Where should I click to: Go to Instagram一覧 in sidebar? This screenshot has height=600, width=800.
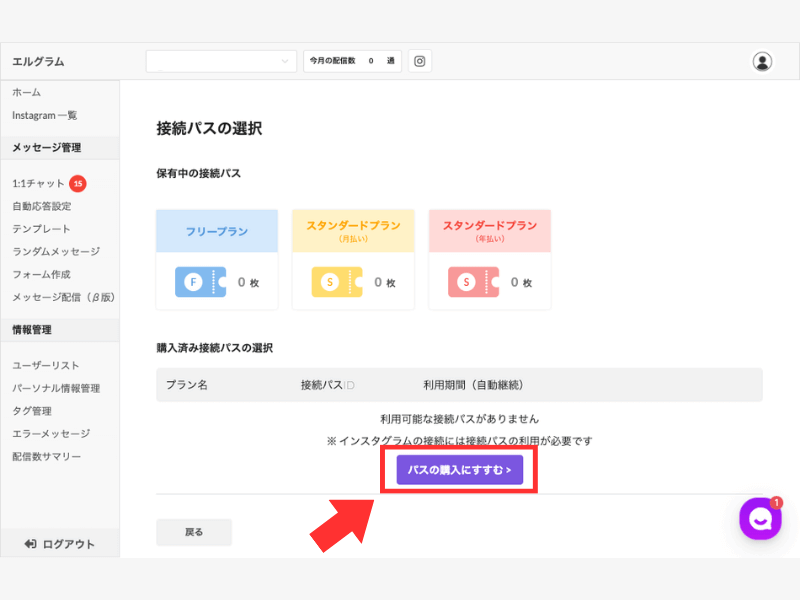click(x=44, y=115)
